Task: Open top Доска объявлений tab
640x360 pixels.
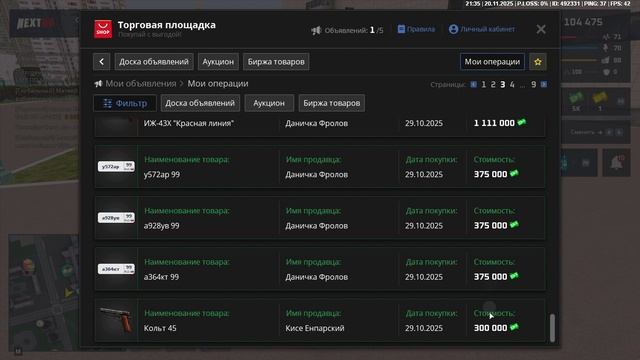Action: (x=154, y=62)
